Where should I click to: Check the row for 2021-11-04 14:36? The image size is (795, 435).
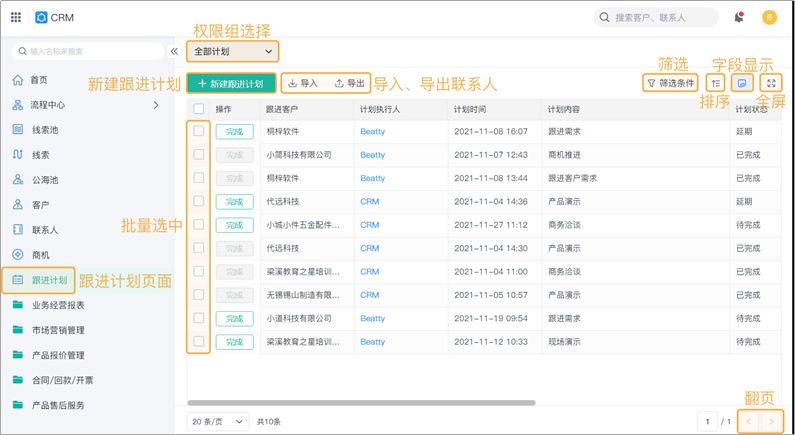[199, 201]
